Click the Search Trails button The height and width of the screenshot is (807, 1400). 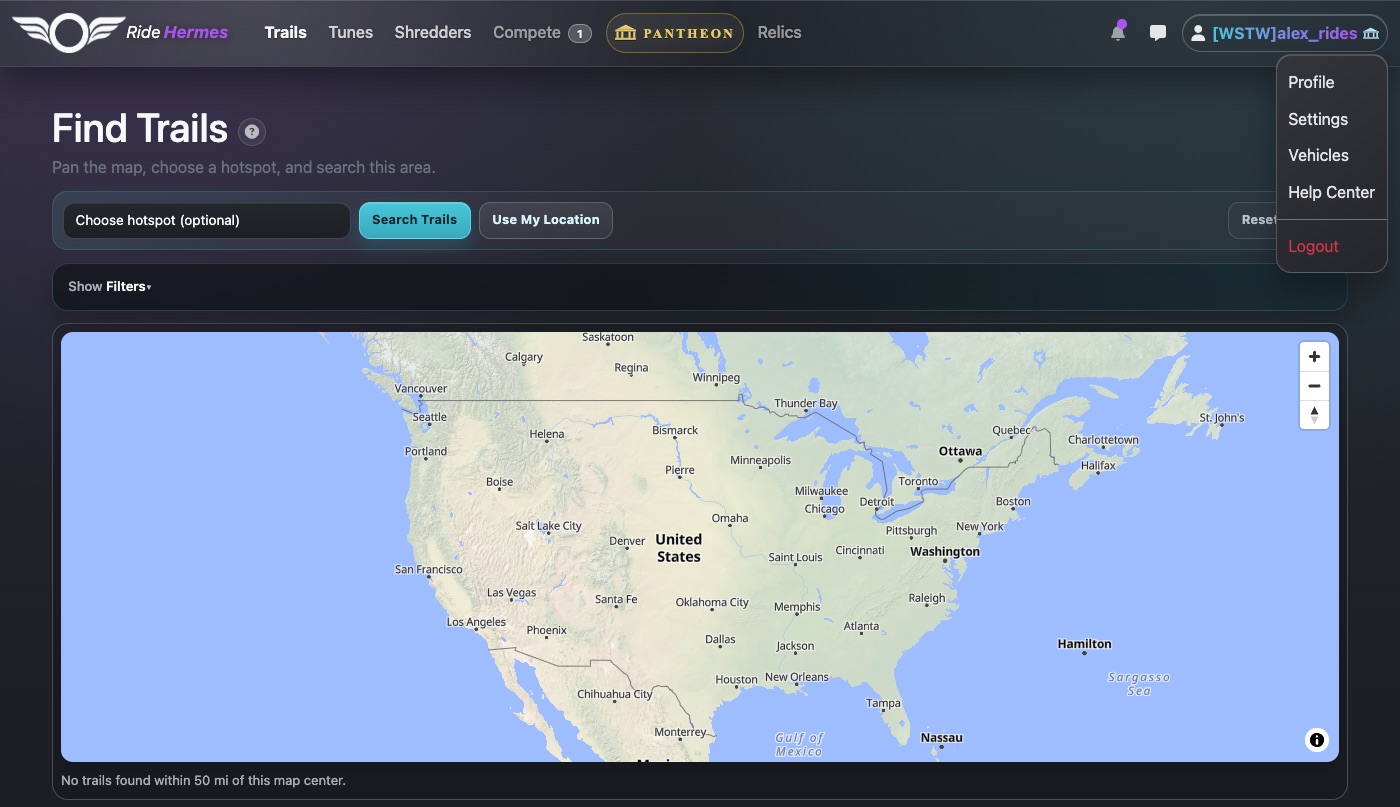[415, 220]
